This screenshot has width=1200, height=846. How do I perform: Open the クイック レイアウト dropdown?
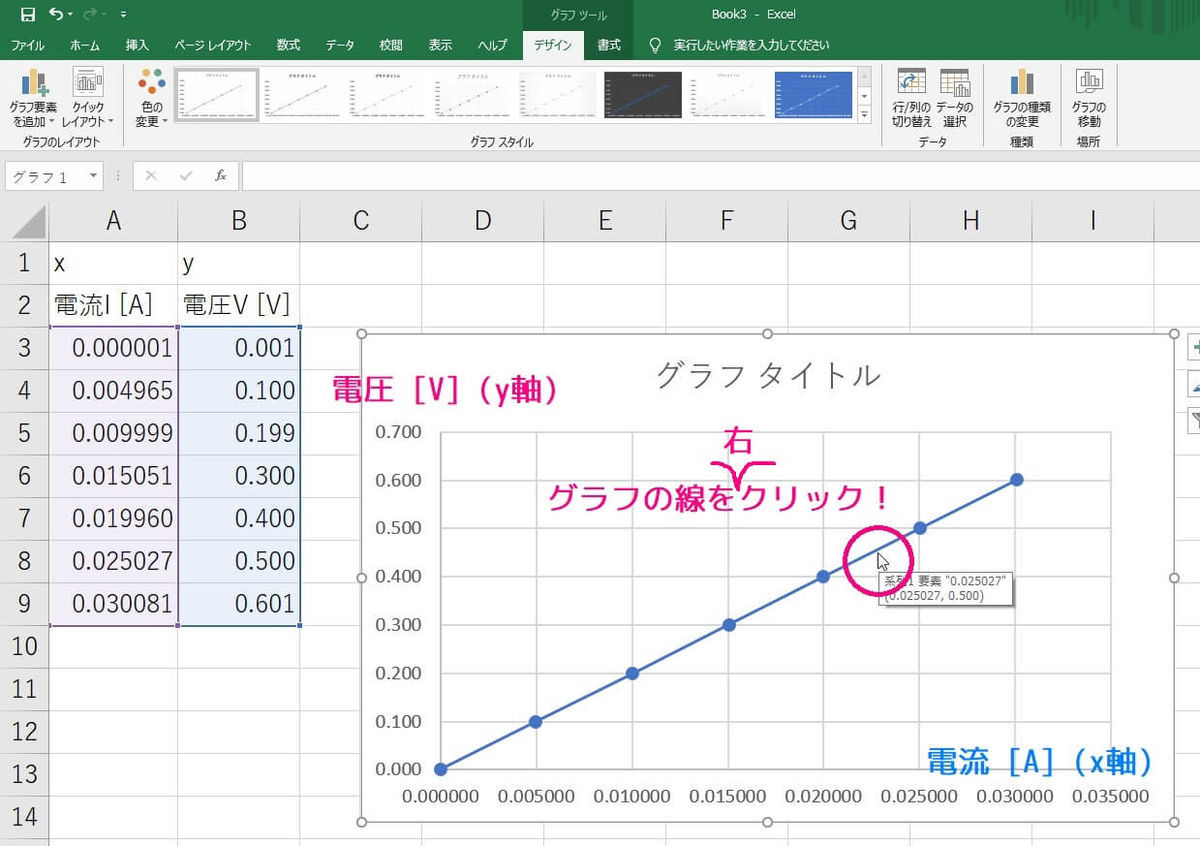pos(88,98)
